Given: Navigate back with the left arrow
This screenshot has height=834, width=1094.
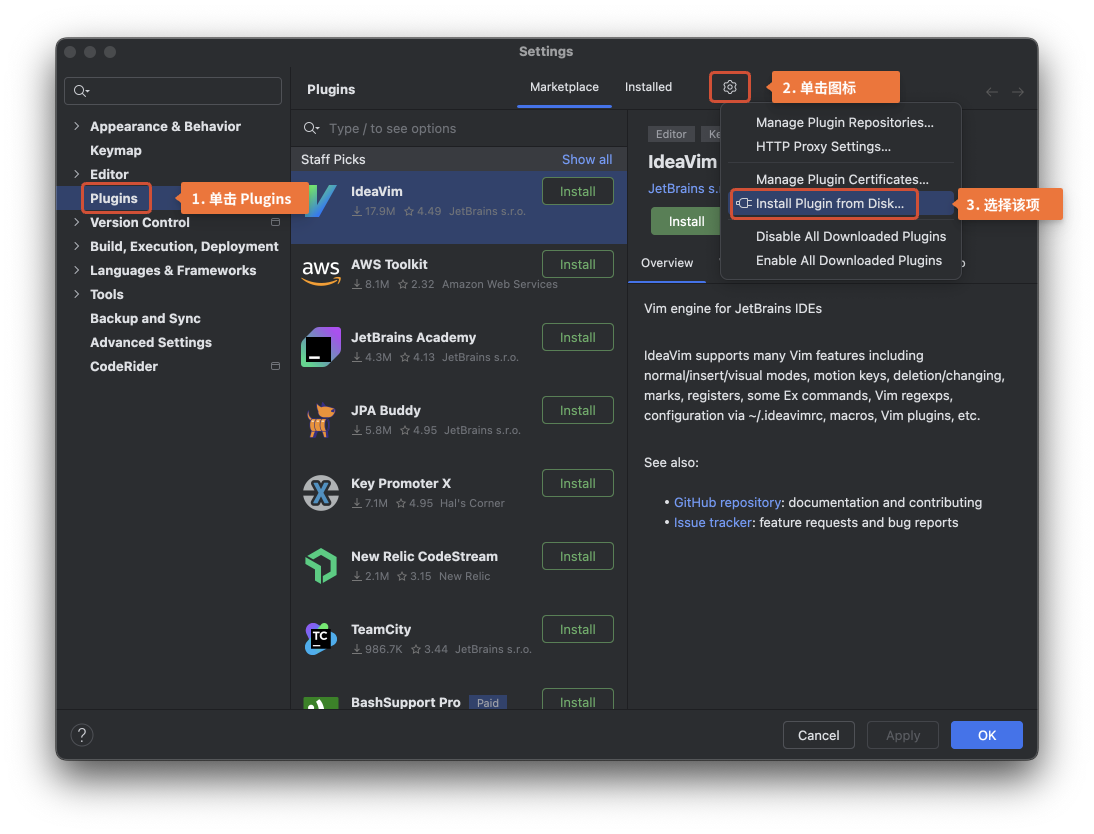Looking at the screenshot, I should coord(991,91).
